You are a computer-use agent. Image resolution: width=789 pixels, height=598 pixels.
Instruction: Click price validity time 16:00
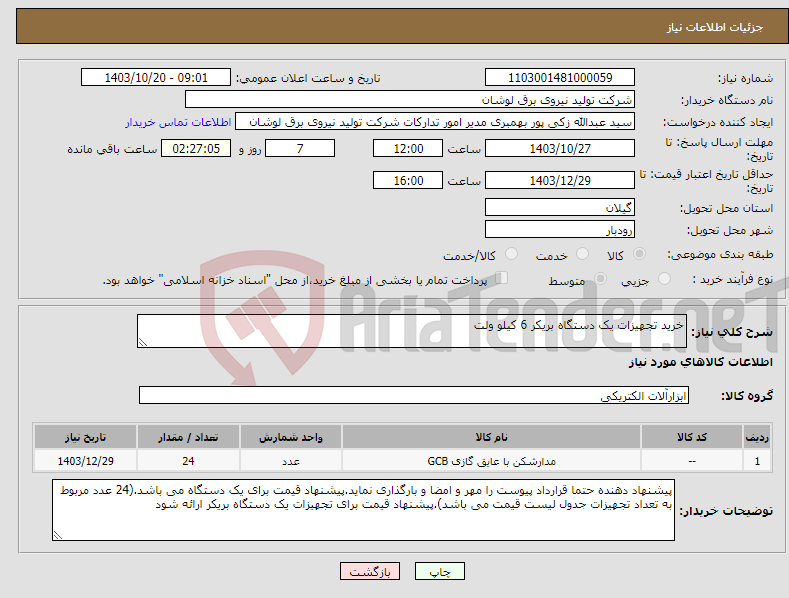tap(408, 180)
